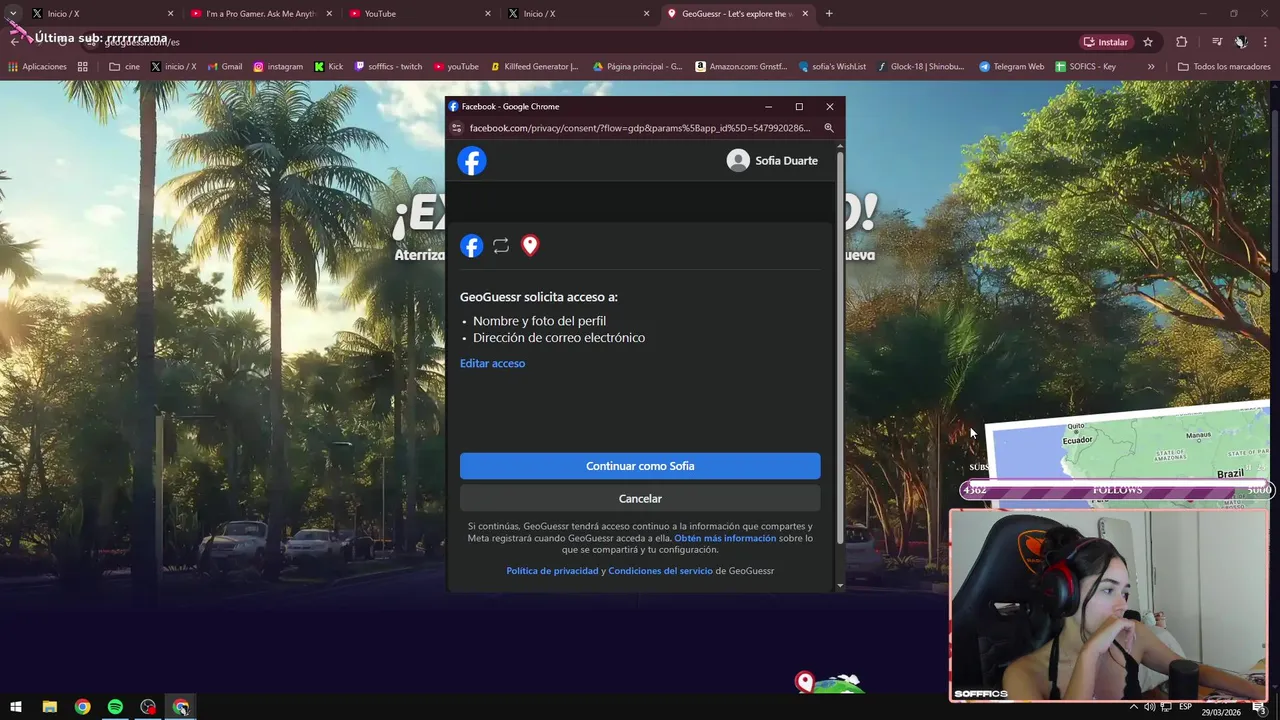
Task: Open File Explorer from the taskbar
Action: click(x=49, y=707)
